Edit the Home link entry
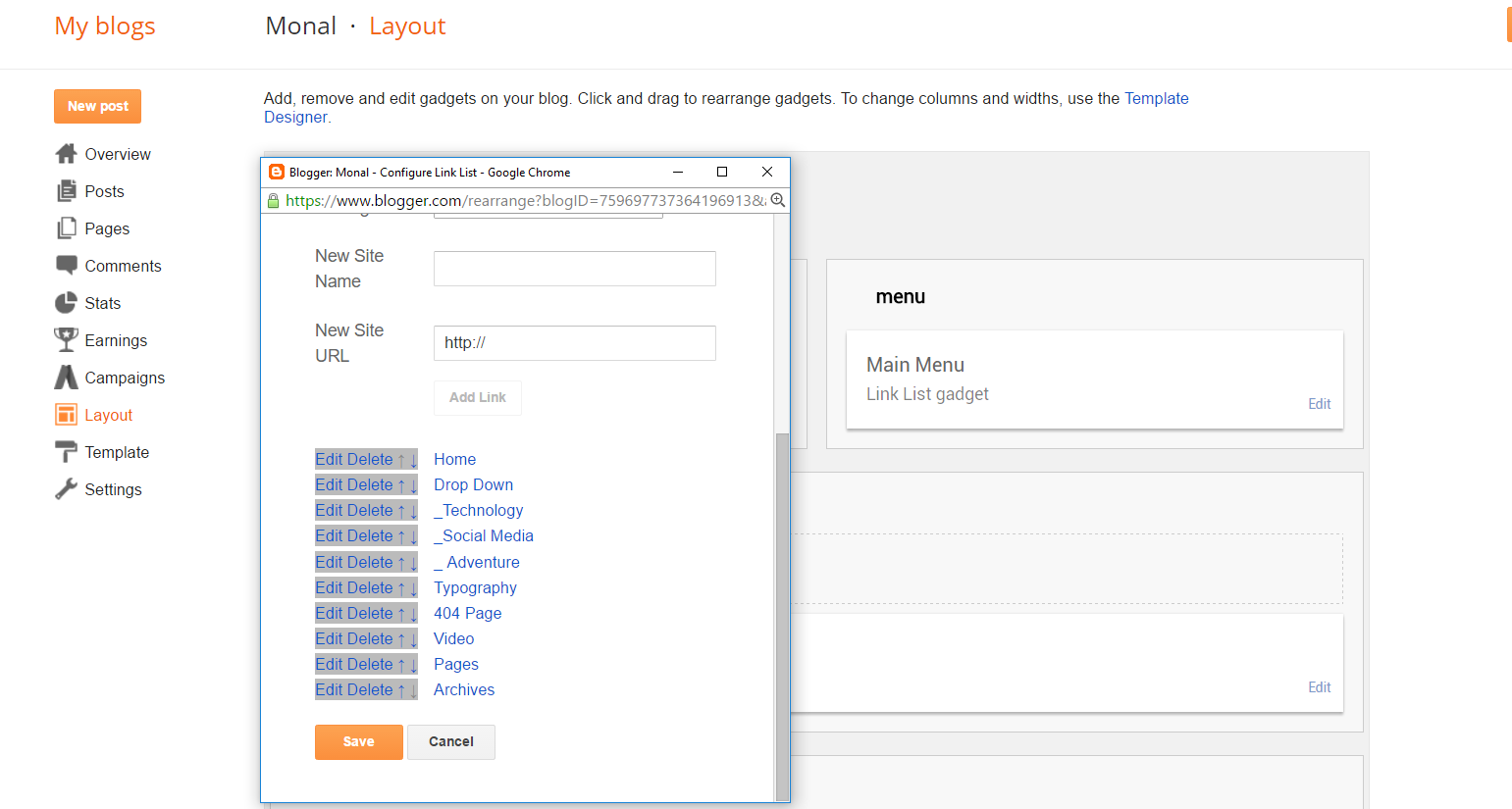The image size is (1512, 809). (329, 459)
